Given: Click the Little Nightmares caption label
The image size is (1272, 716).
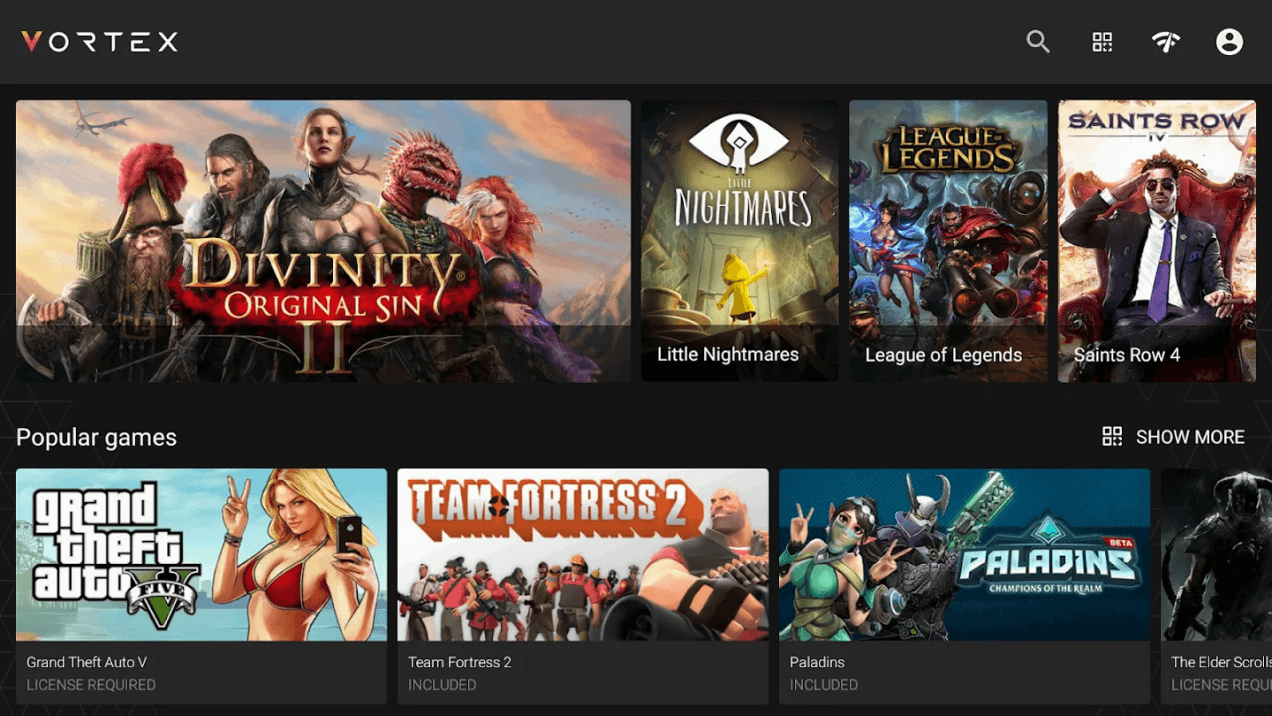Looking at the screenshot, I should tap(728, 354).
